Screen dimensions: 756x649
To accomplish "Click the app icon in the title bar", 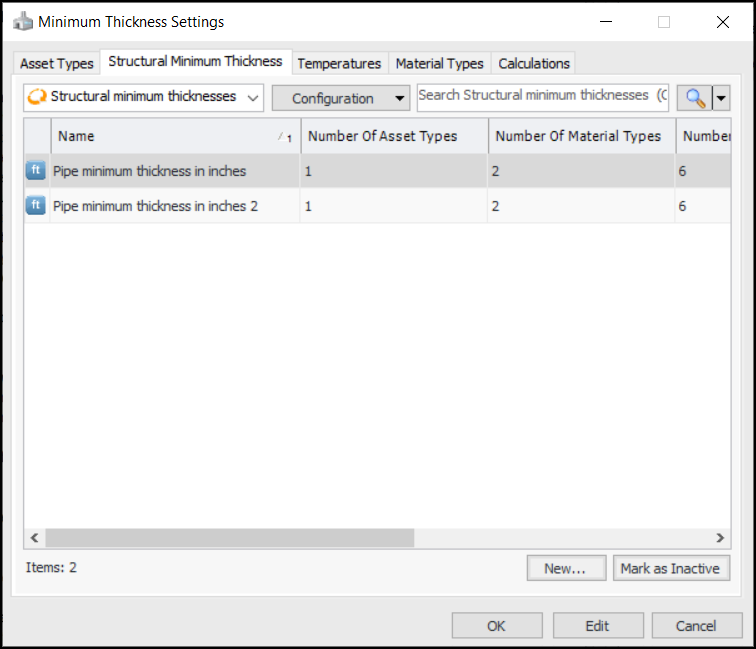I will (23, 21).
